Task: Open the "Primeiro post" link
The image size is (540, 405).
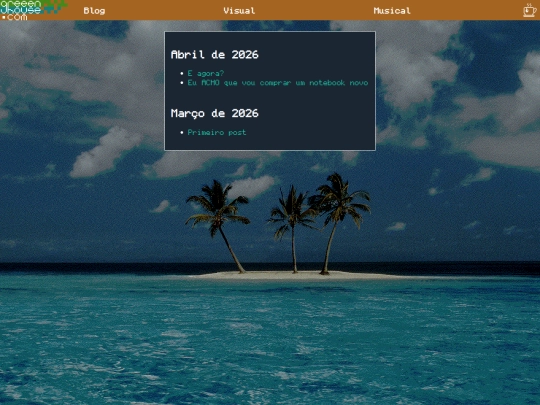Action: [x=217, y=132]
